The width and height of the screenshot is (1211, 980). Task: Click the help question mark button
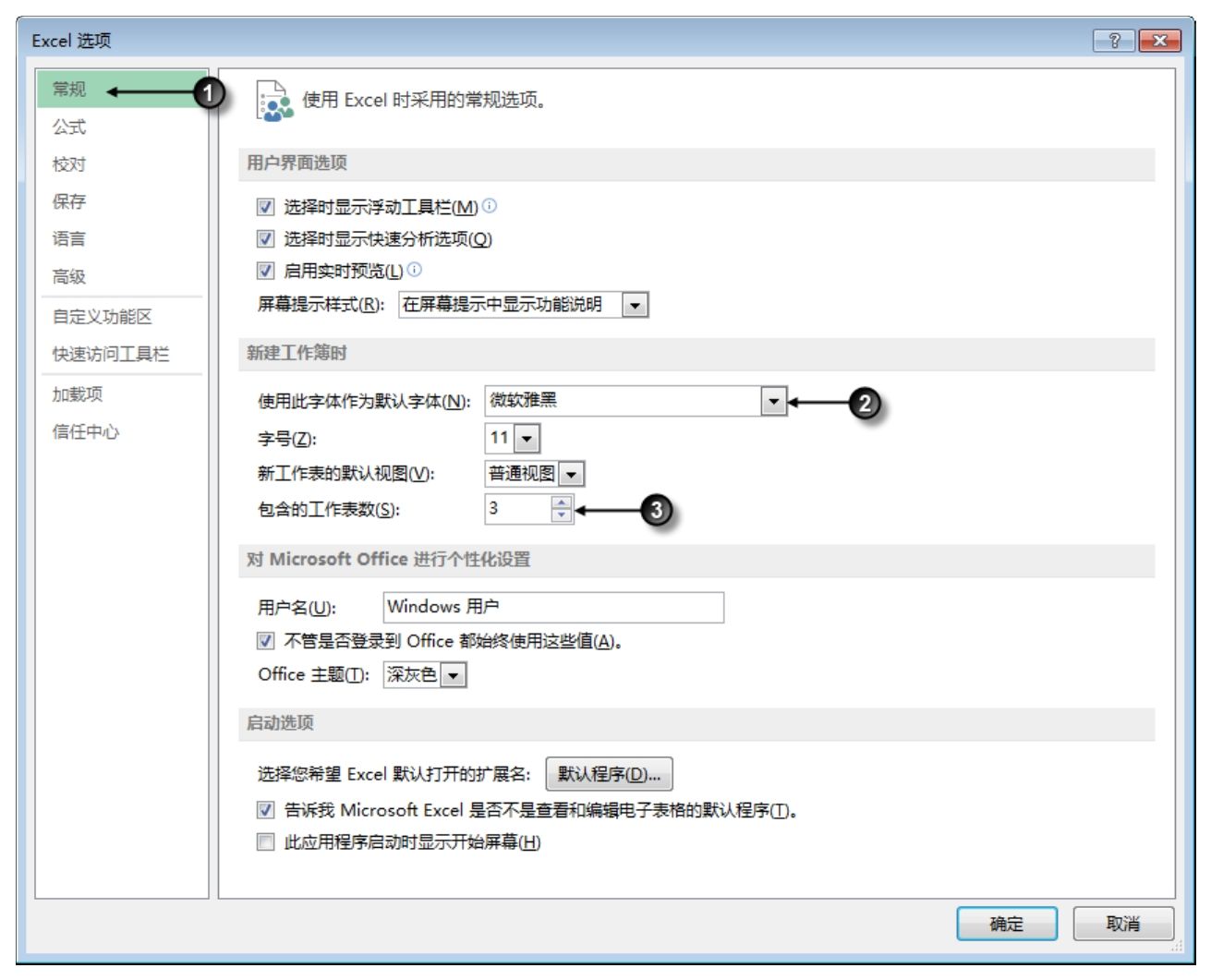[1113, 41]
